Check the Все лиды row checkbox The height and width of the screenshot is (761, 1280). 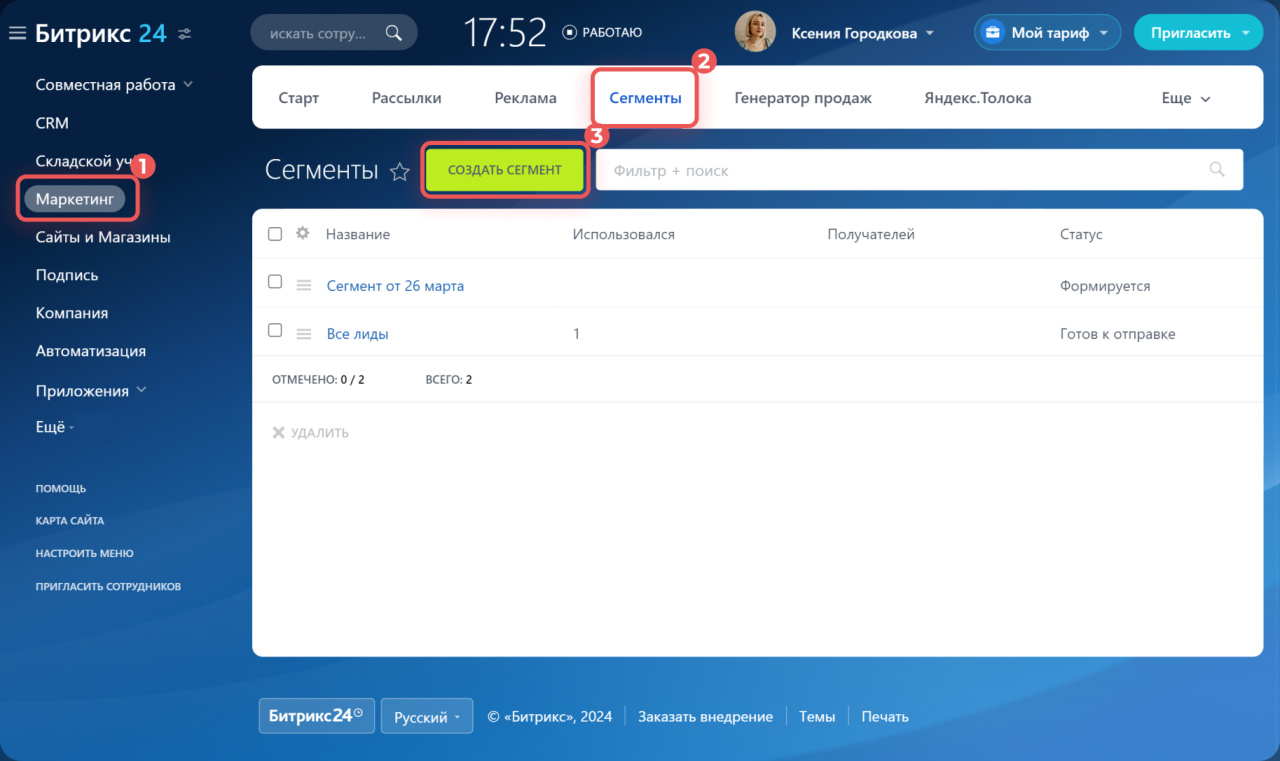275,330
